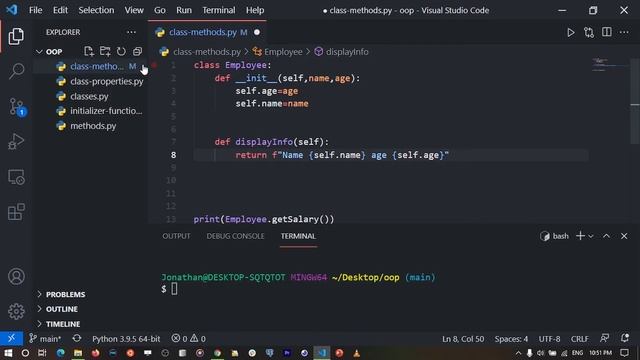Show errors and warnings count
This screenshot has height=360, width=640.
[189, 338]
